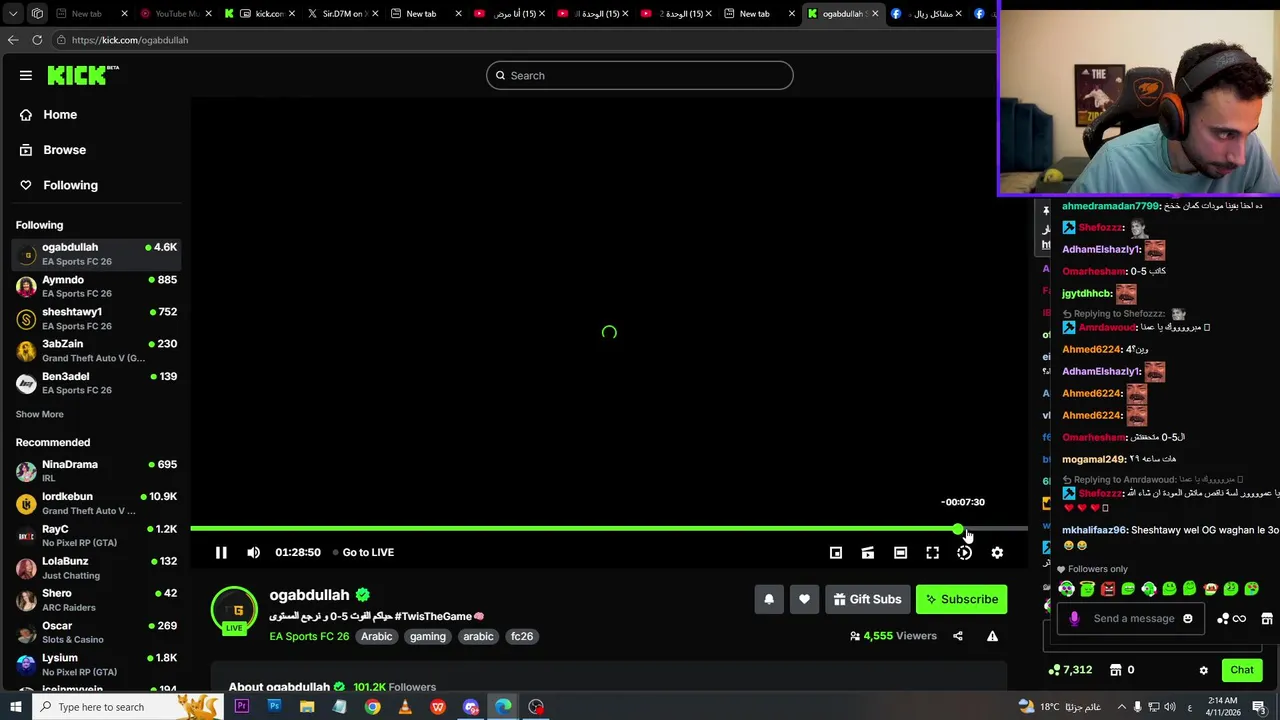
Task: Click ogabdullah avatar with LIVE badge
Action: (x=234, y=610)
